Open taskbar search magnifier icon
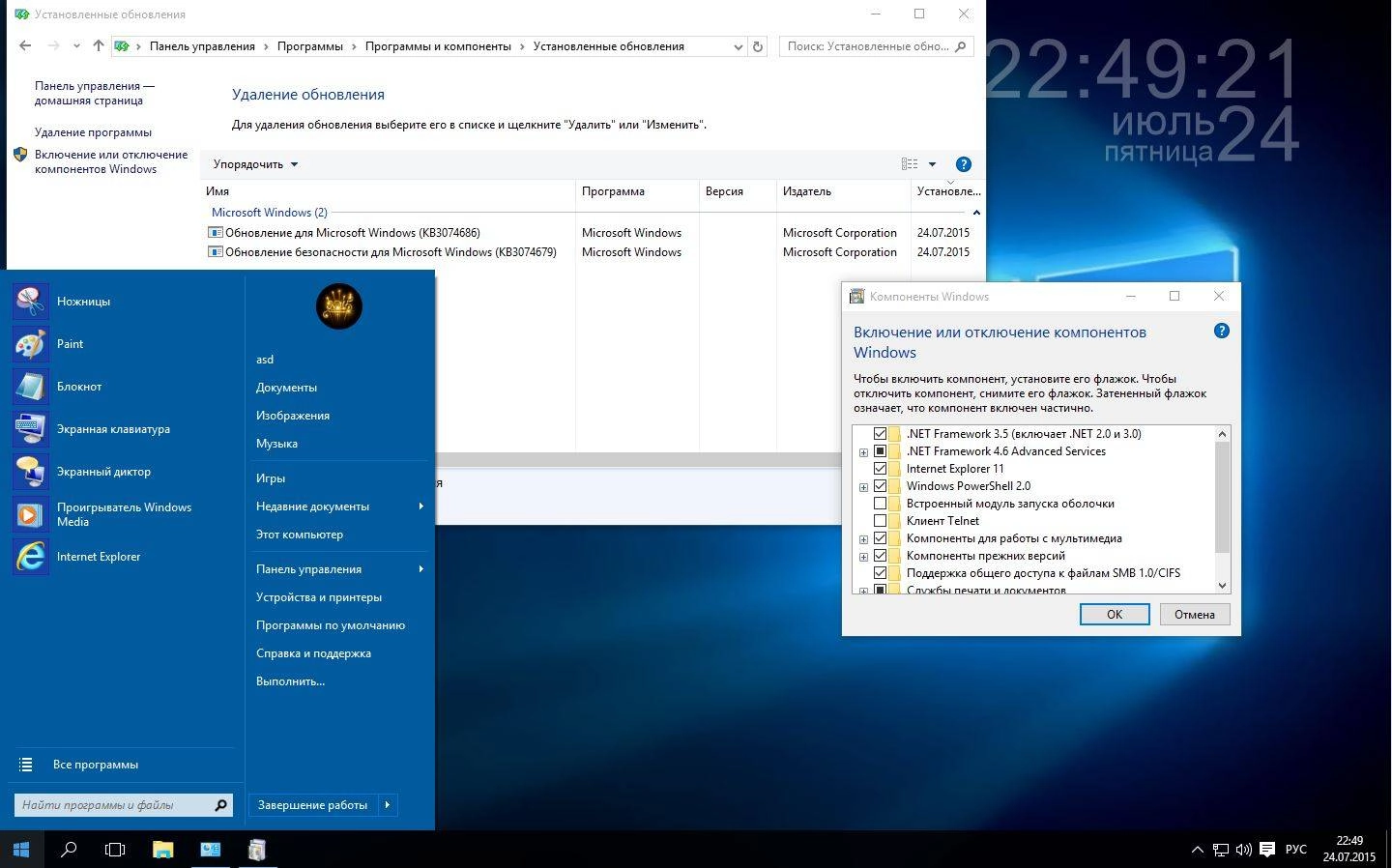Viewport: 1392px width, 868px height. click(x=69, y=850)
